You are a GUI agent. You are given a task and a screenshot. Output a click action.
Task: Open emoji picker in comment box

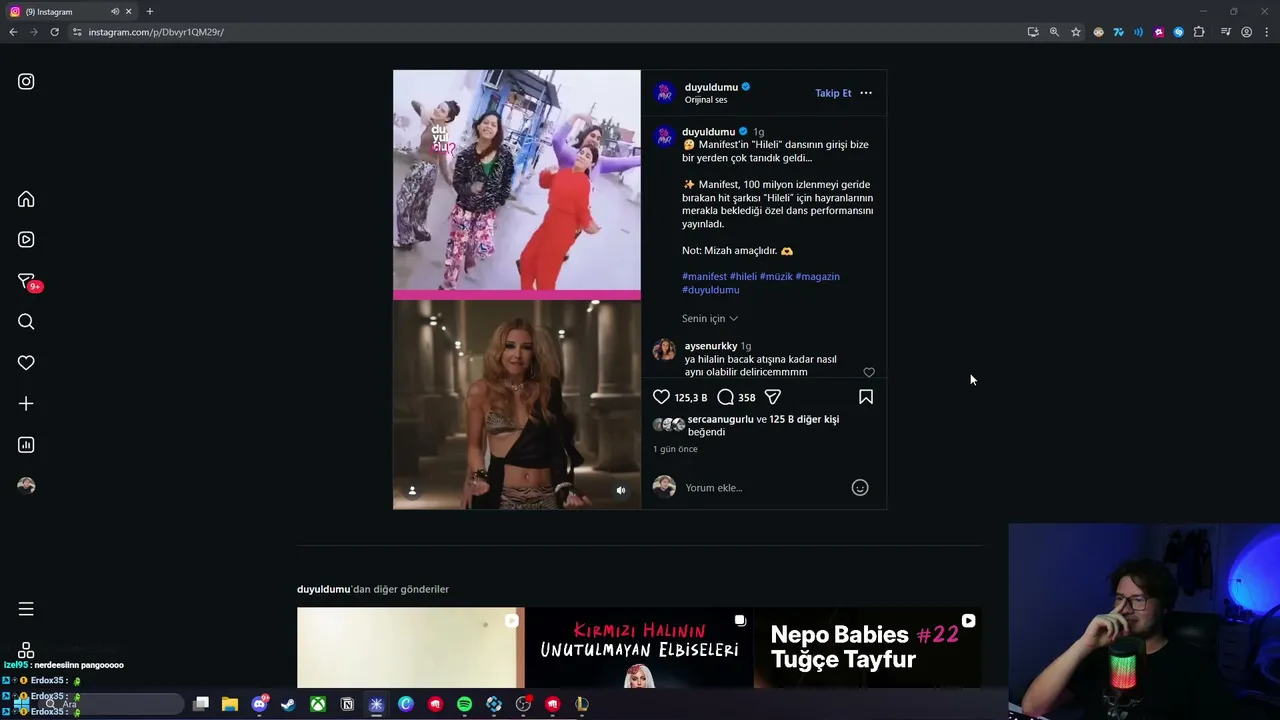pyautogui.click(x=860, y=488)
